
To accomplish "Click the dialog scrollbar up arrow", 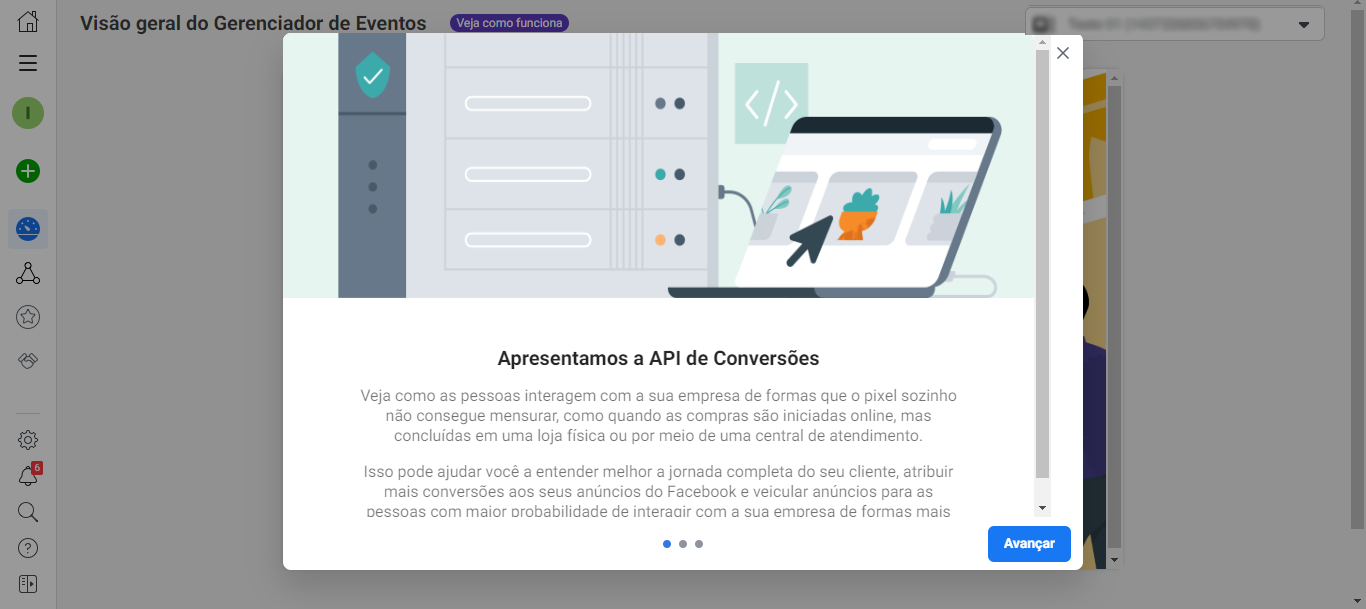I will 1043,42.
